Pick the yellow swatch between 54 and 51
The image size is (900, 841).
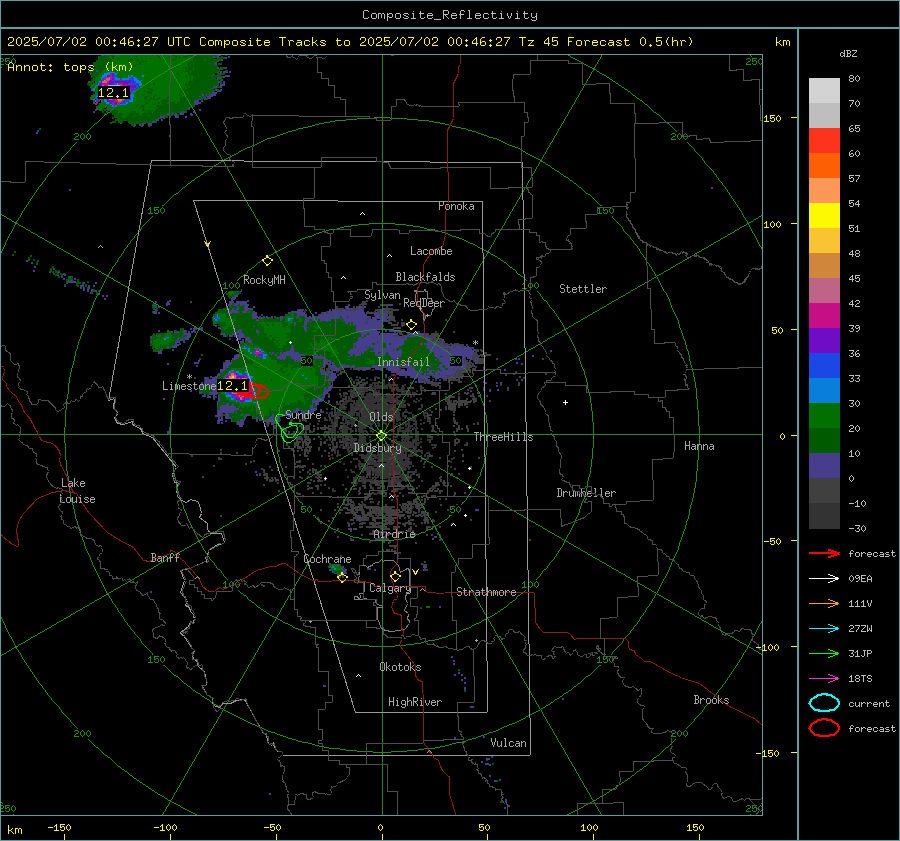pyautogui.click(x=824, y=216)
